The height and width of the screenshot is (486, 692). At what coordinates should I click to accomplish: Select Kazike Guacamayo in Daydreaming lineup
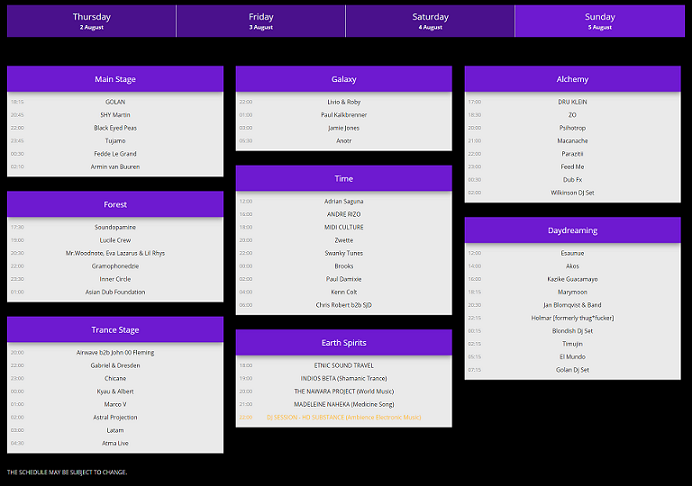572,279
